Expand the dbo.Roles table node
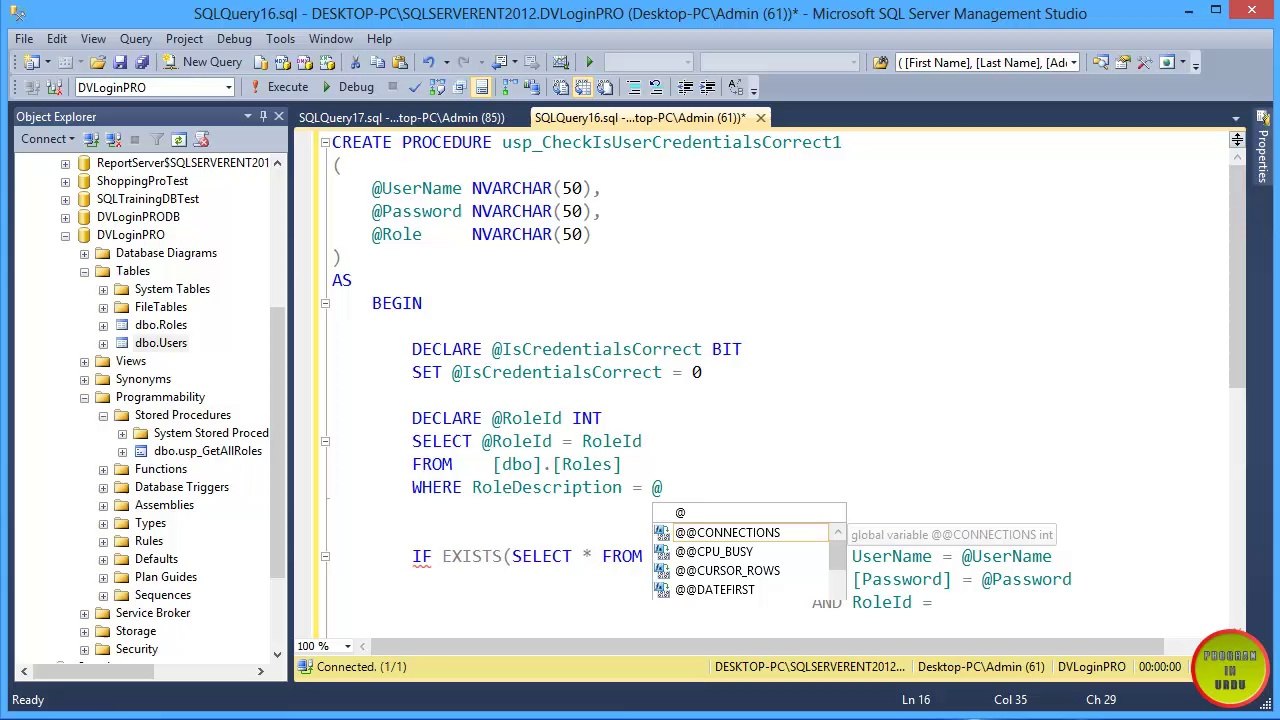 104,325
